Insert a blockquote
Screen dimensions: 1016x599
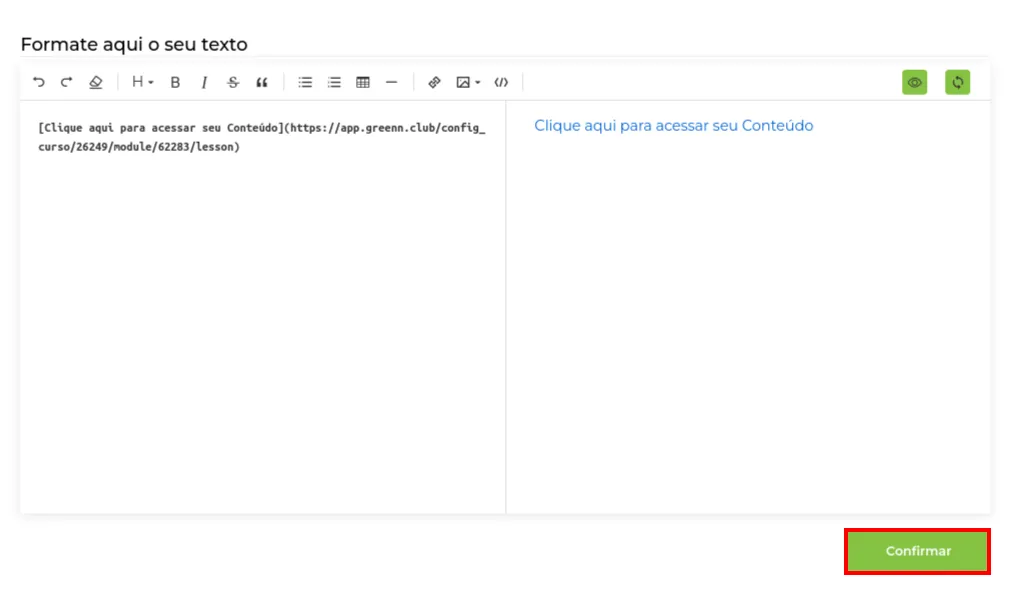[x=262, y=82]
